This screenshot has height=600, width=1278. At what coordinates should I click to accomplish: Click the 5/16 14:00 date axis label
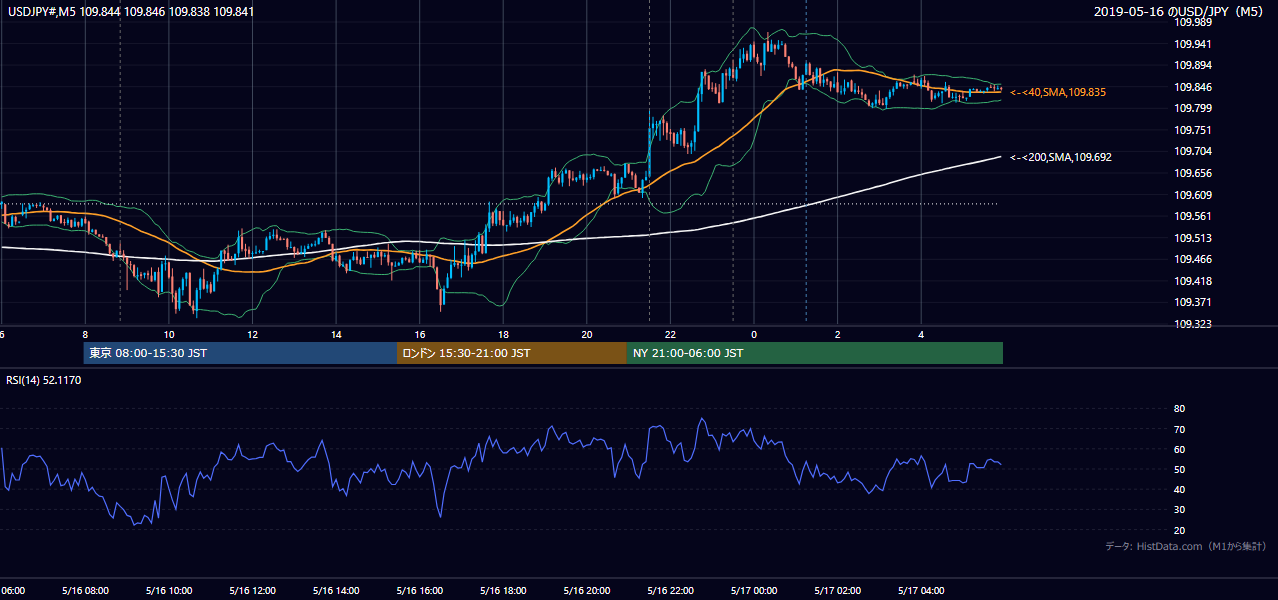pos(336,591)
